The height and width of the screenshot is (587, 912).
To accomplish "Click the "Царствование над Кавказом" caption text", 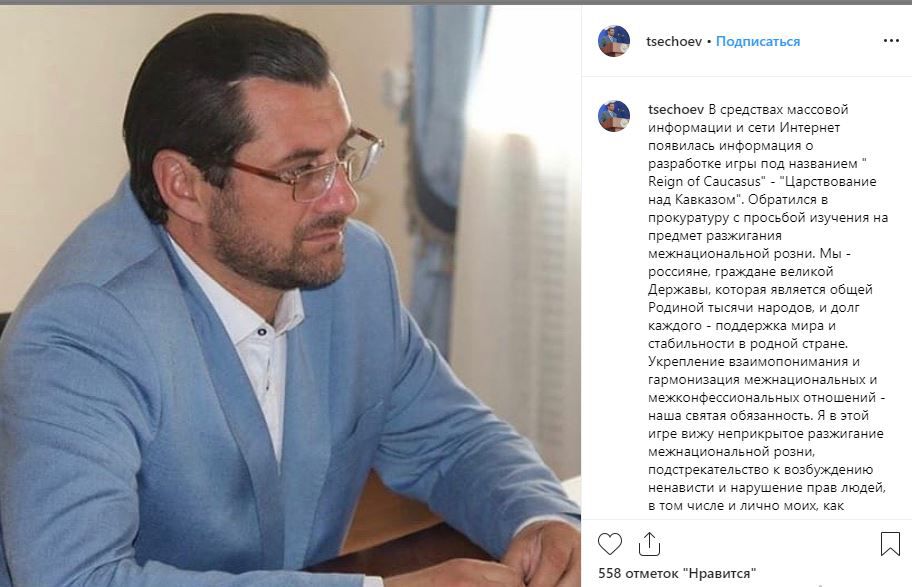I will (762, 190).
